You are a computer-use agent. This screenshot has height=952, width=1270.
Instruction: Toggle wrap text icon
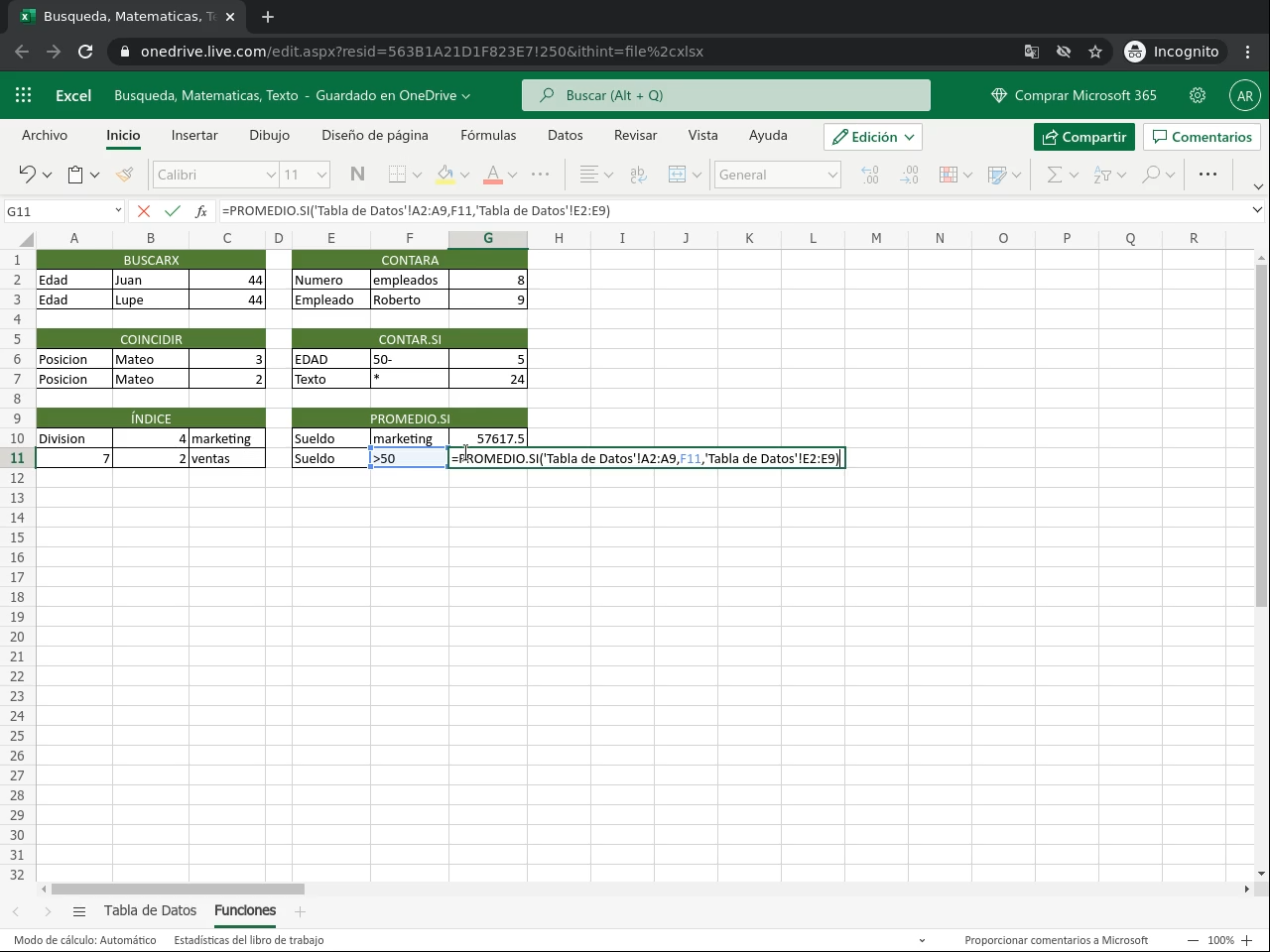[638, 175]
